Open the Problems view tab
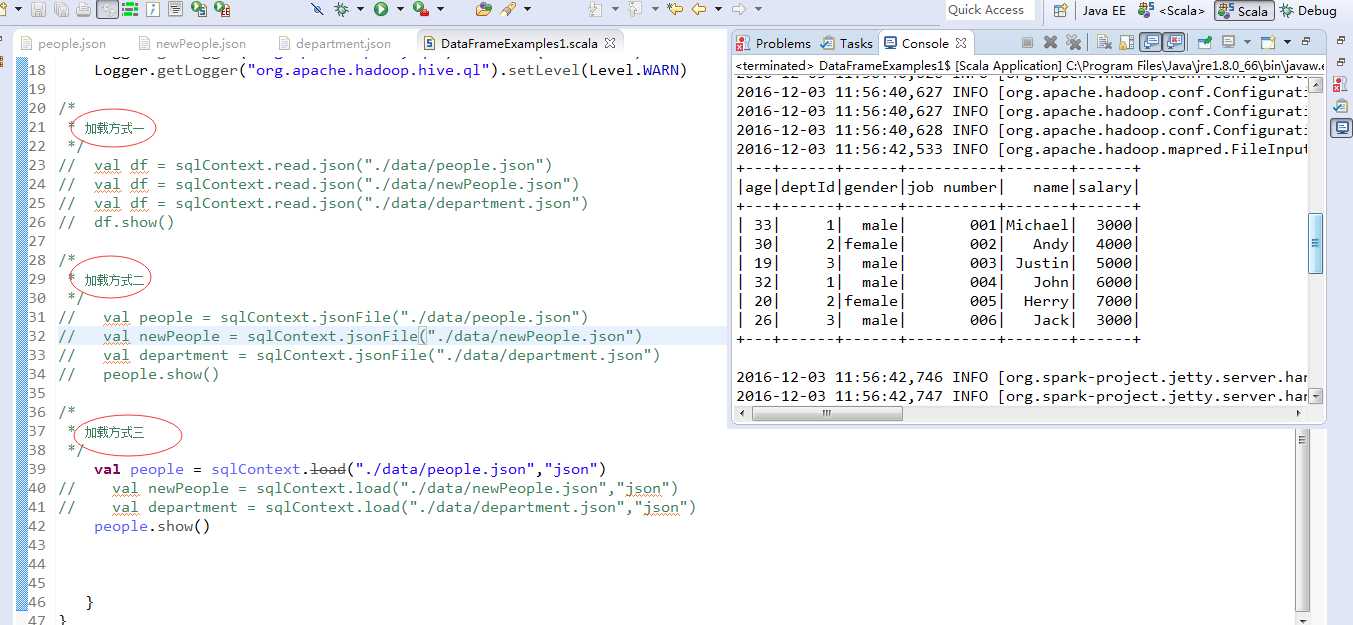This screenshot has width=1353, height=625. (773, 43)
